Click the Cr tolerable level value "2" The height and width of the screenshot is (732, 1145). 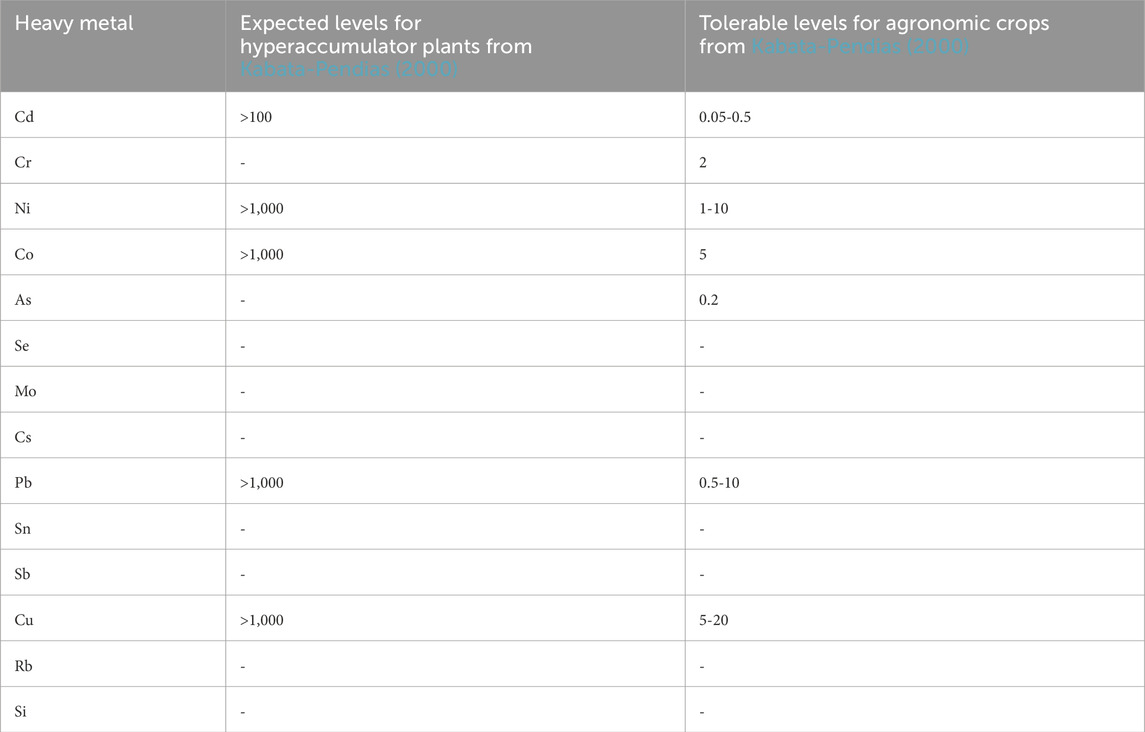(703, 163)
